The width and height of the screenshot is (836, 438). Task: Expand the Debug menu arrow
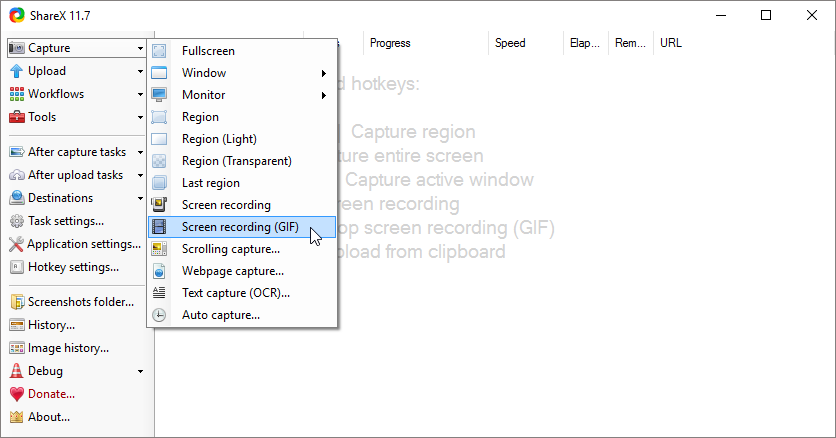pos(140,371)
